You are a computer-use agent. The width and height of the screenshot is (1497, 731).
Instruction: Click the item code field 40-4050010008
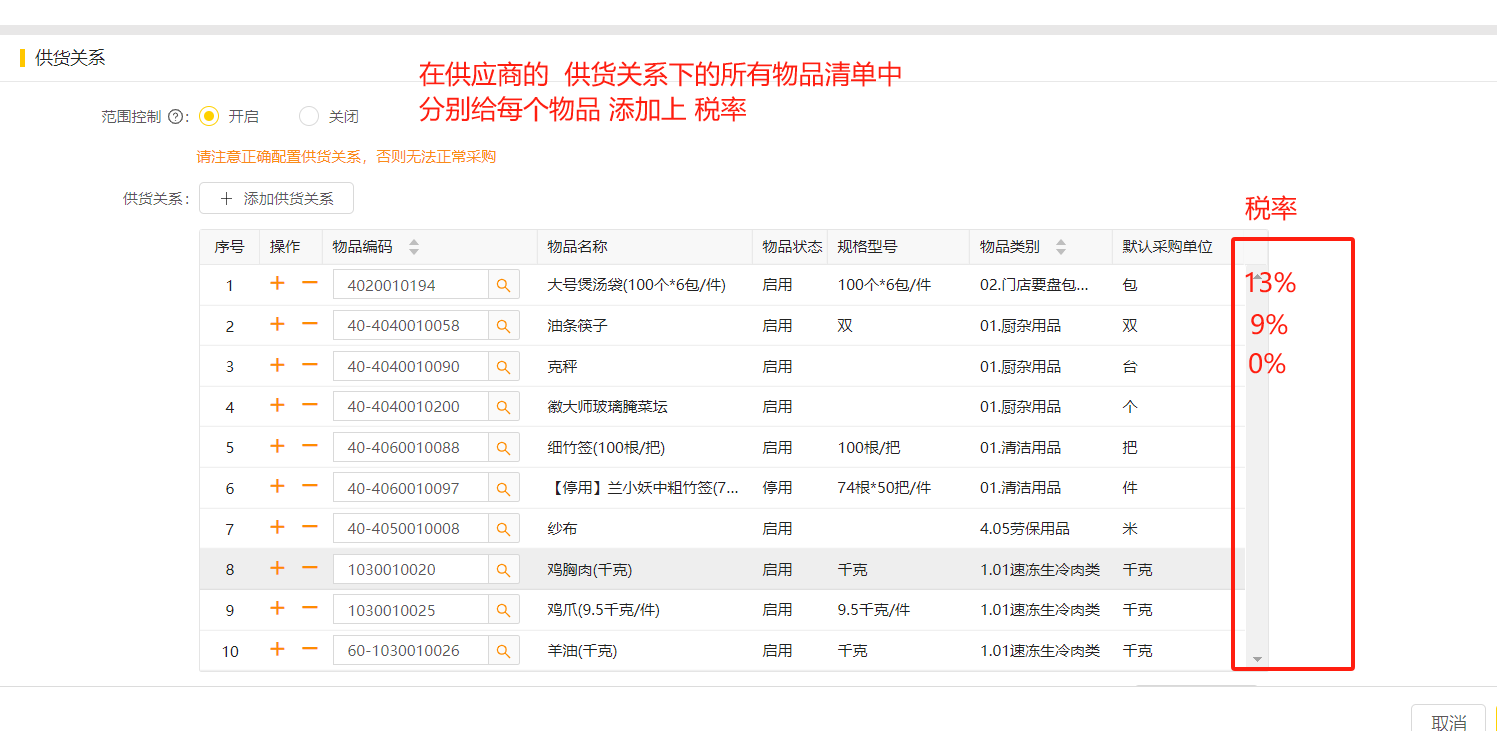coord(410,529)
